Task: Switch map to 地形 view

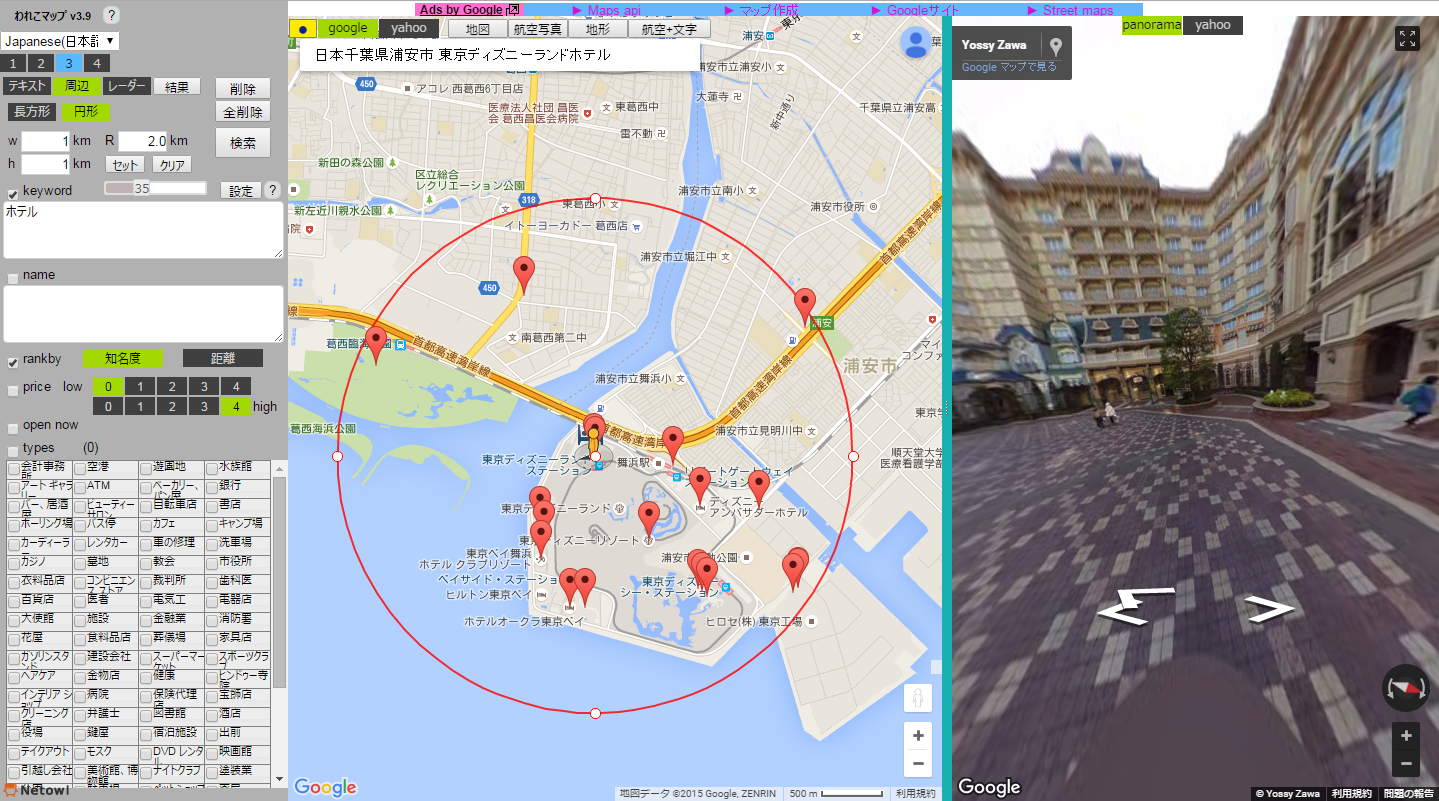Action: tap(597, 29)
